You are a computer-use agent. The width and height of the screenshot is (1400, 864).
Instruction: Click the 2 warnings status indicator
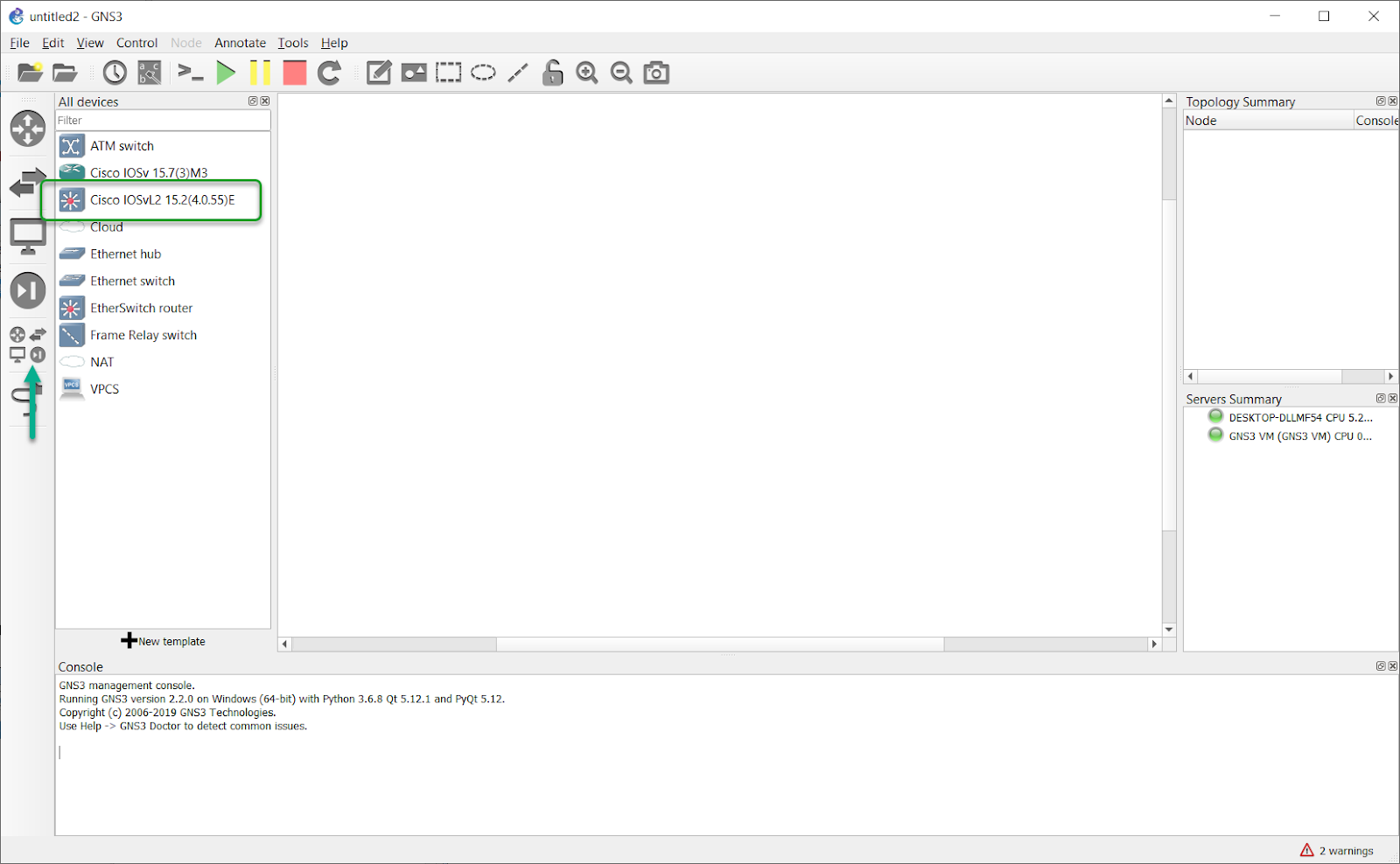[1337, 851]
